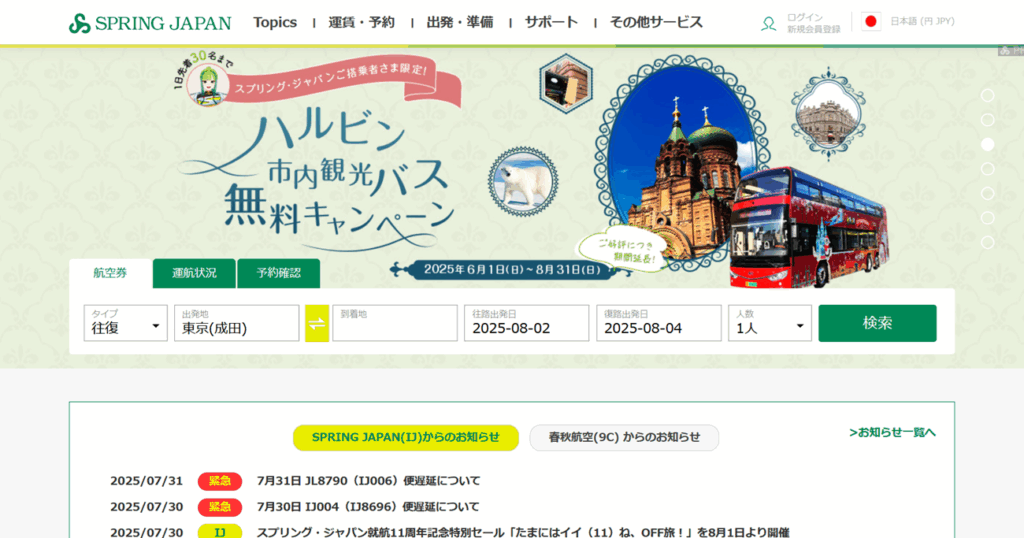Click the double-decker bus banner image
1024x538 pixels.
click(x=810, y=228)
